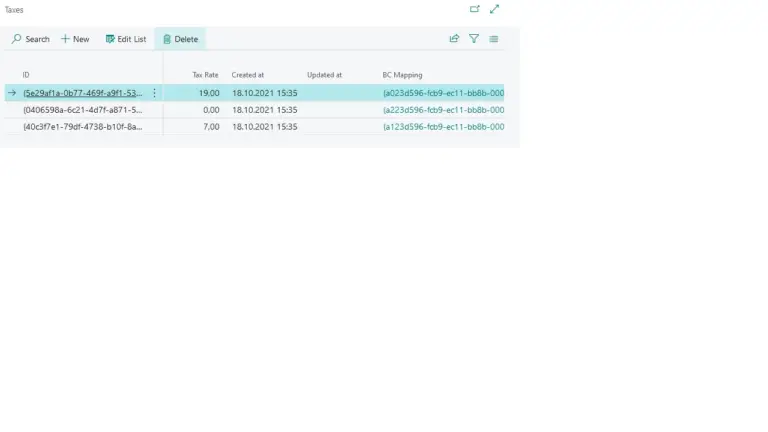The height and width of the screenshot is (432, 768).
Task: Open the 5e29af1a tax ID link
Action: click(x=83, y=93)
